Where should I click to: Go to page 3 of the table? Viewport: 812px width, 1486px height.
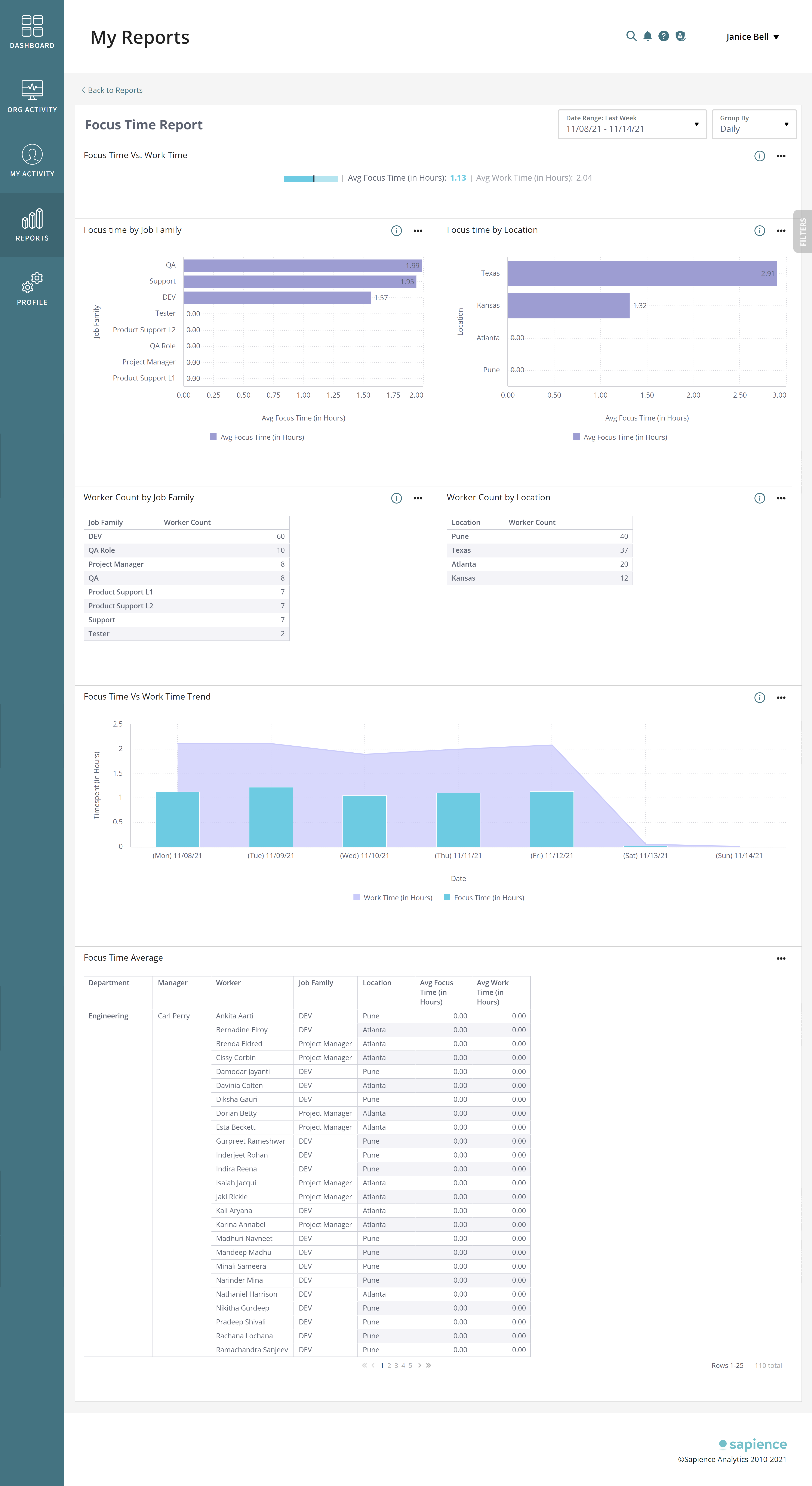pos(396,1366)
